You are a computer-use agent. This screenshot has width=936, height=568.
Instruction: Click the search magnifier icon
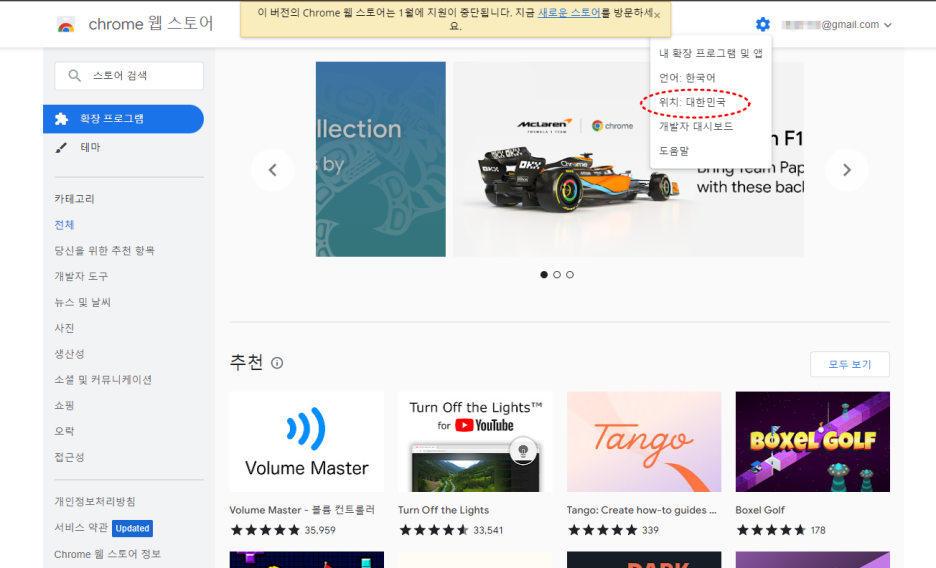click(x=74, y=76)
